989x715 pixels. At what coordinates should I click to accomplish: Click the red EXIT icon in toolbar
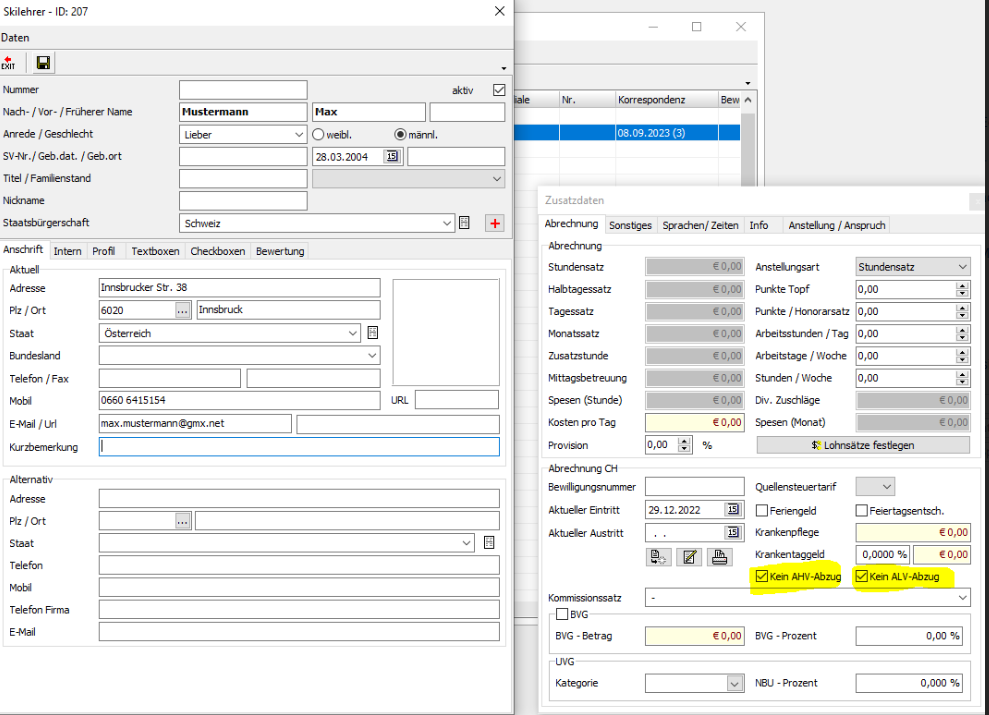(9, 63)
